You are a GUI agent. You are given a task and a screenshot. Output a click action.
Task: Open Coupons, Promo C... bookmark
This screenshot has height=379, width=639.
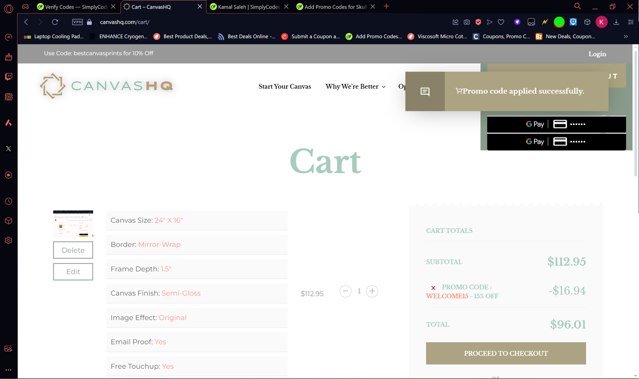pos(502,36)
